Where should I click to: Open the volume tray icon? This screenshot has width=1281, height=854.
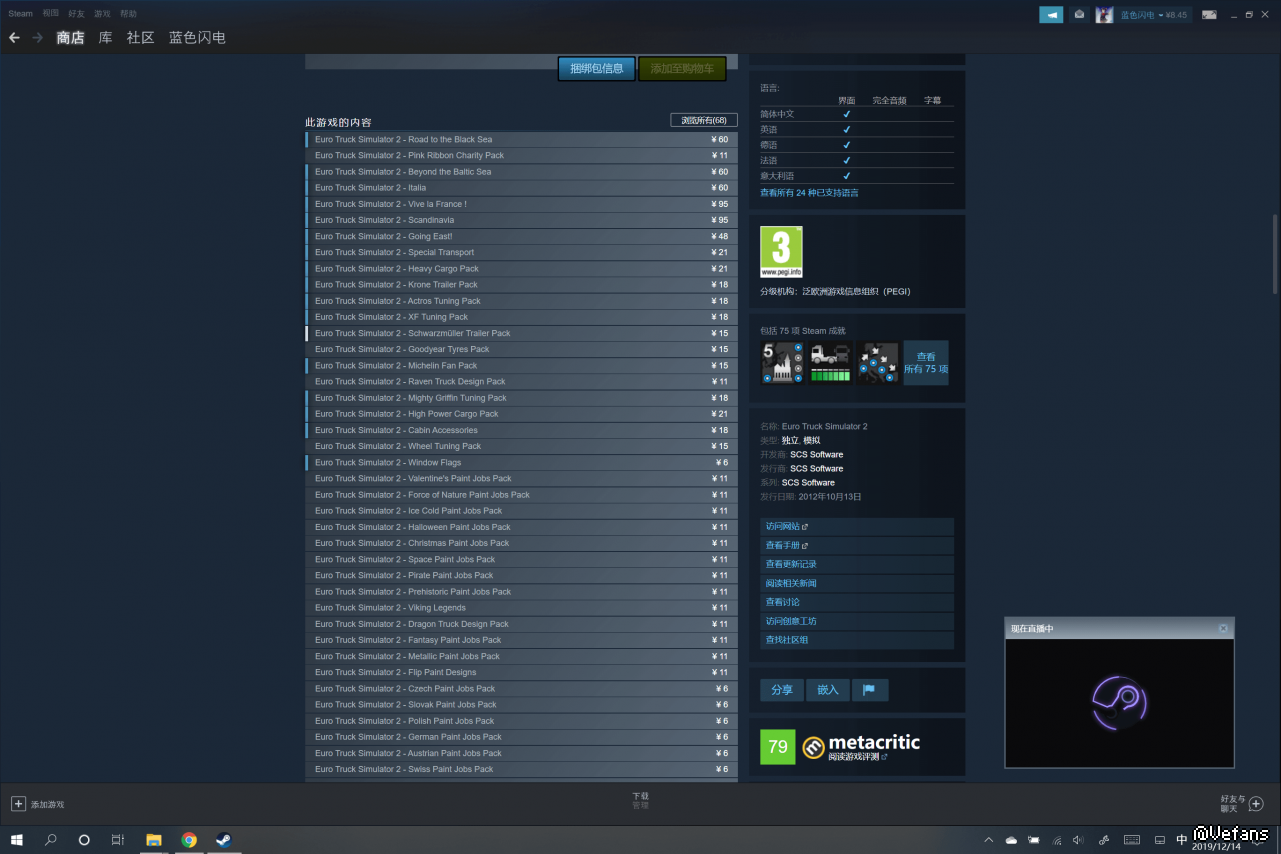pyautogui.click(x=1078, y=840)
